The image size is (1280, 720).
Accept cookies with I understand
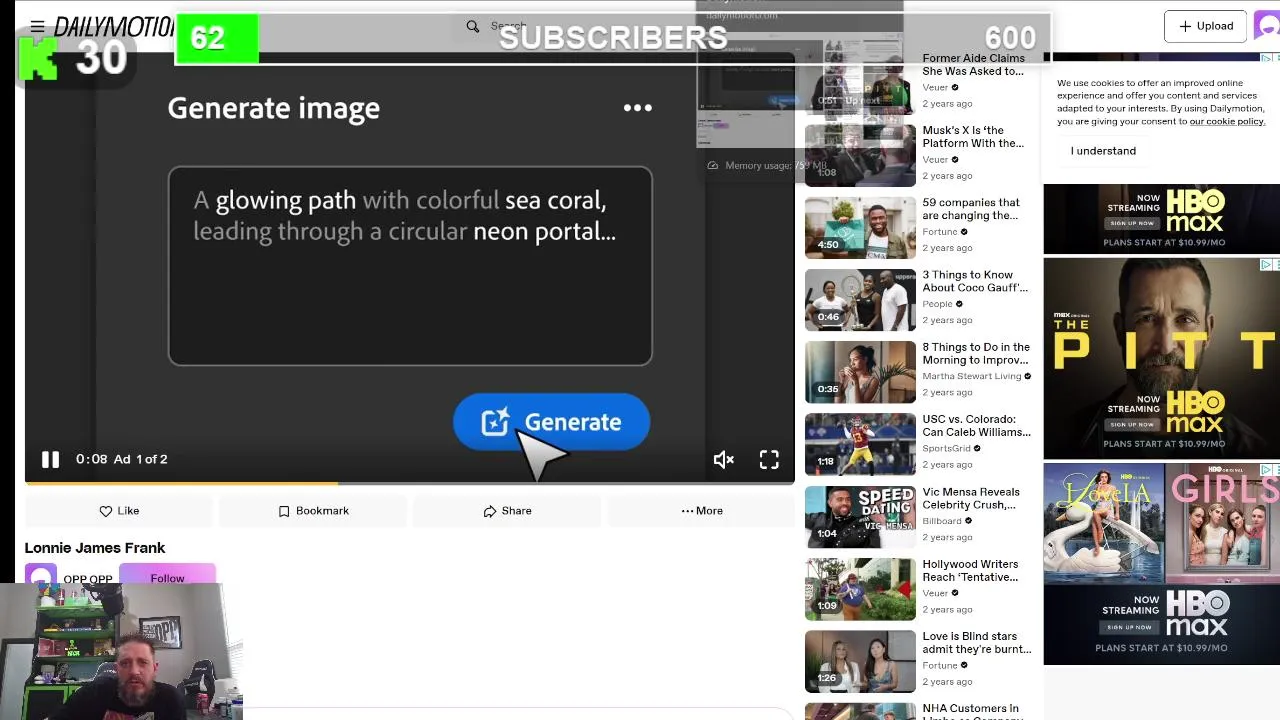tap(1103, 151)
